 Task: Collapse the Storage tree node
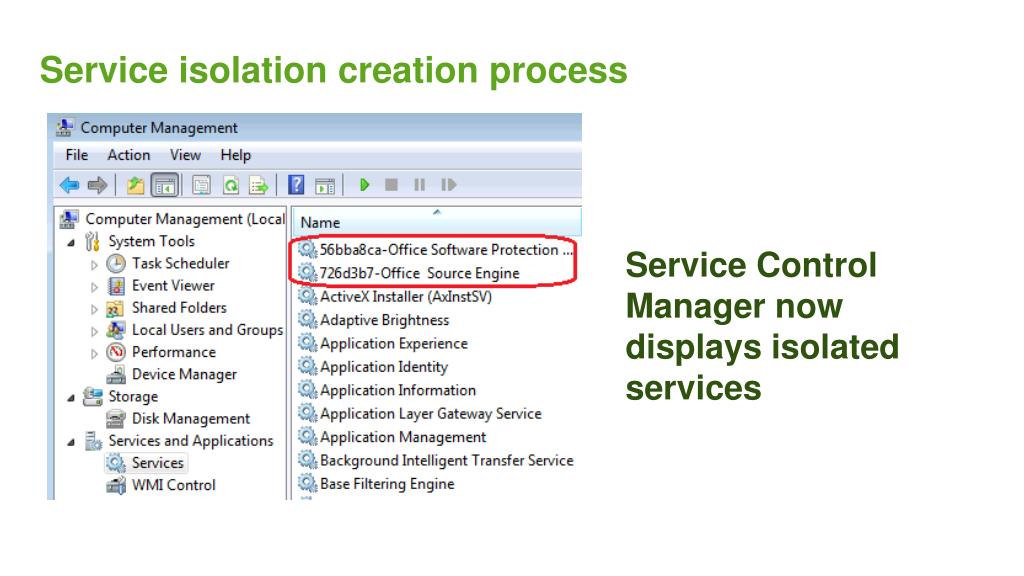tap(71, 398)
